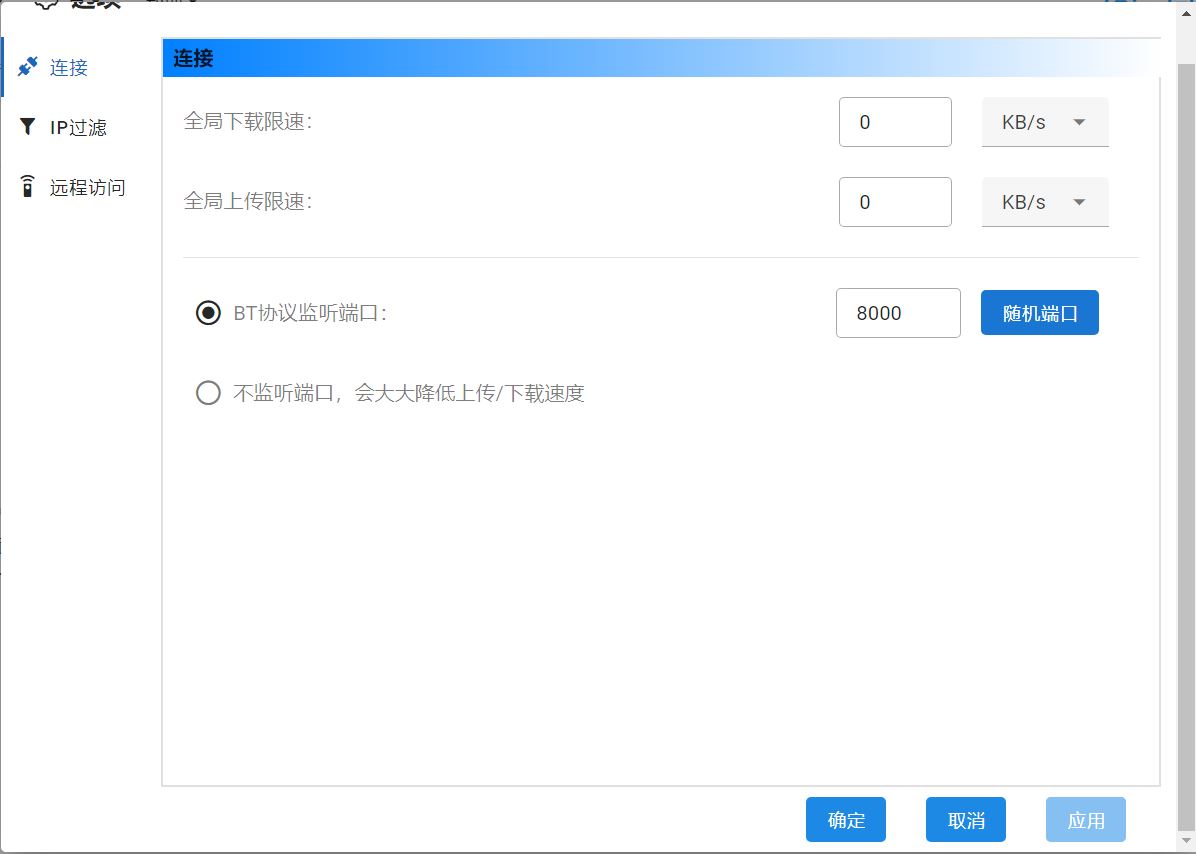This screenshot has height=854, width=1196.
Task: Click the 不监听端口 warning label text
Action: tap(408, 393)
